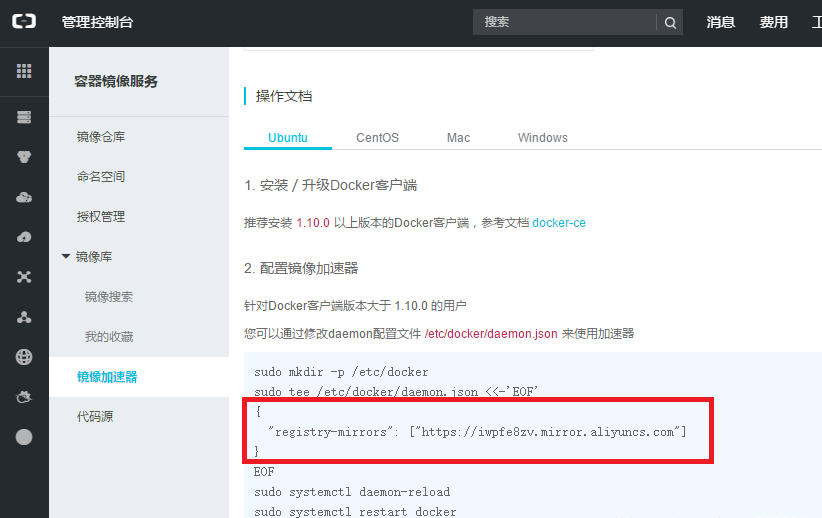This screenshot has height=518, width=822.
Task: Click the cloud with arrow sidebar icon
Action: click(24, 237)
